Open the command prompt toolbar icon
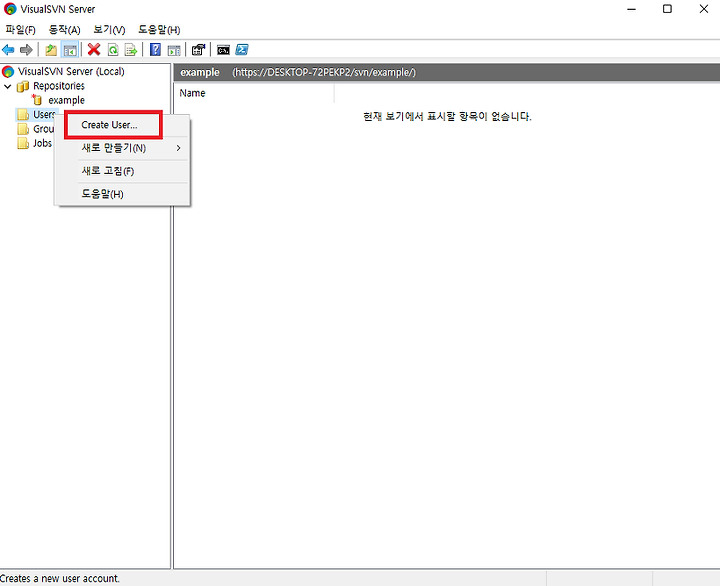 224,50
